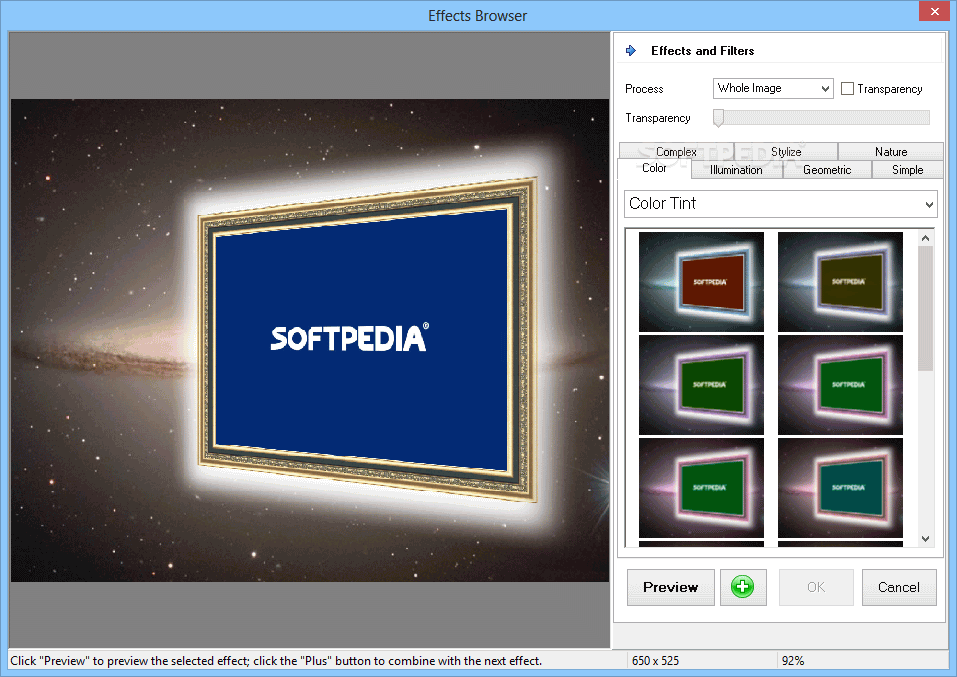This screenshot has height=677, width=957.
Task: Click the Preview button
Action: (x=671, y=587)
